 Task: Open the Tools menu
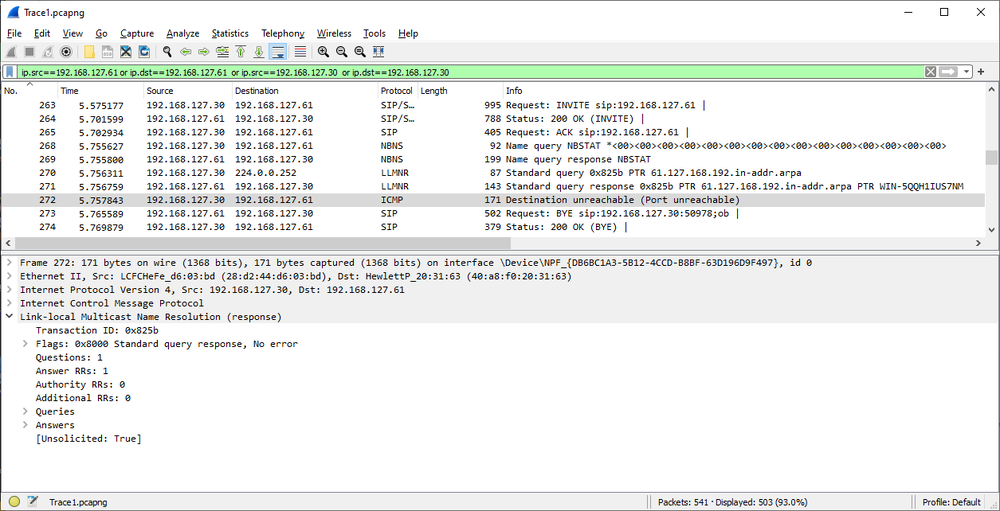pos(374,33)
